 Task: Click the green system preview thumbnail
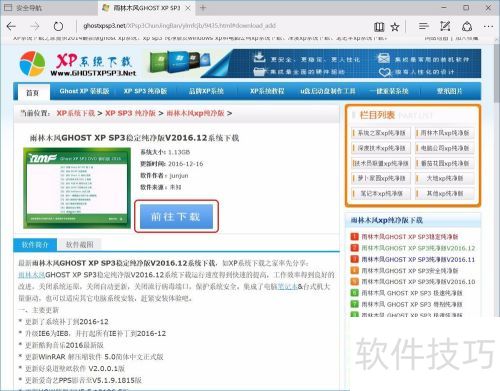[x=77, y=188]
